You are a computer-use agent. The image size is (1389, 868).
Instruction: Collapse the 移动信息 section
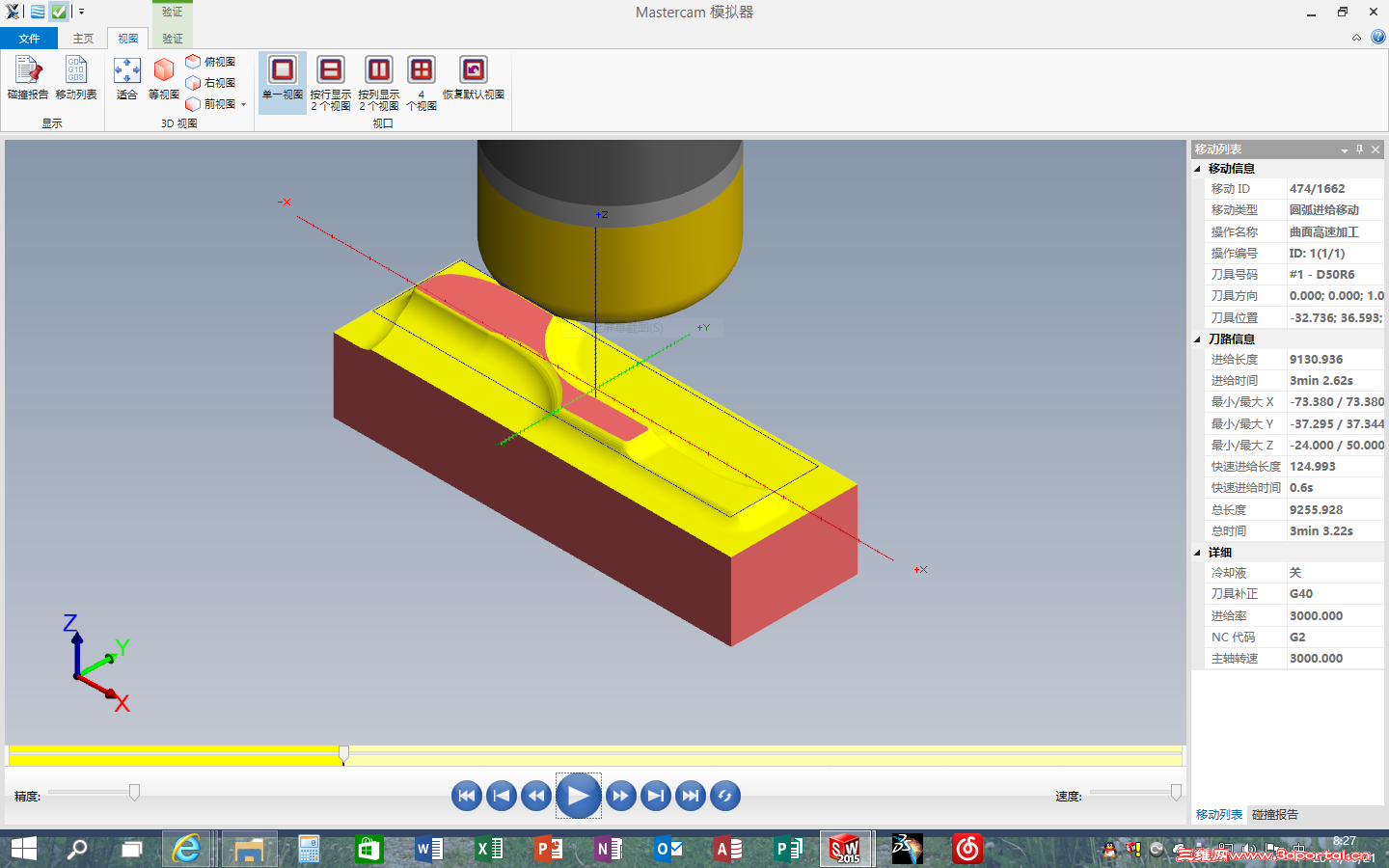click(x=1198, y=169)
